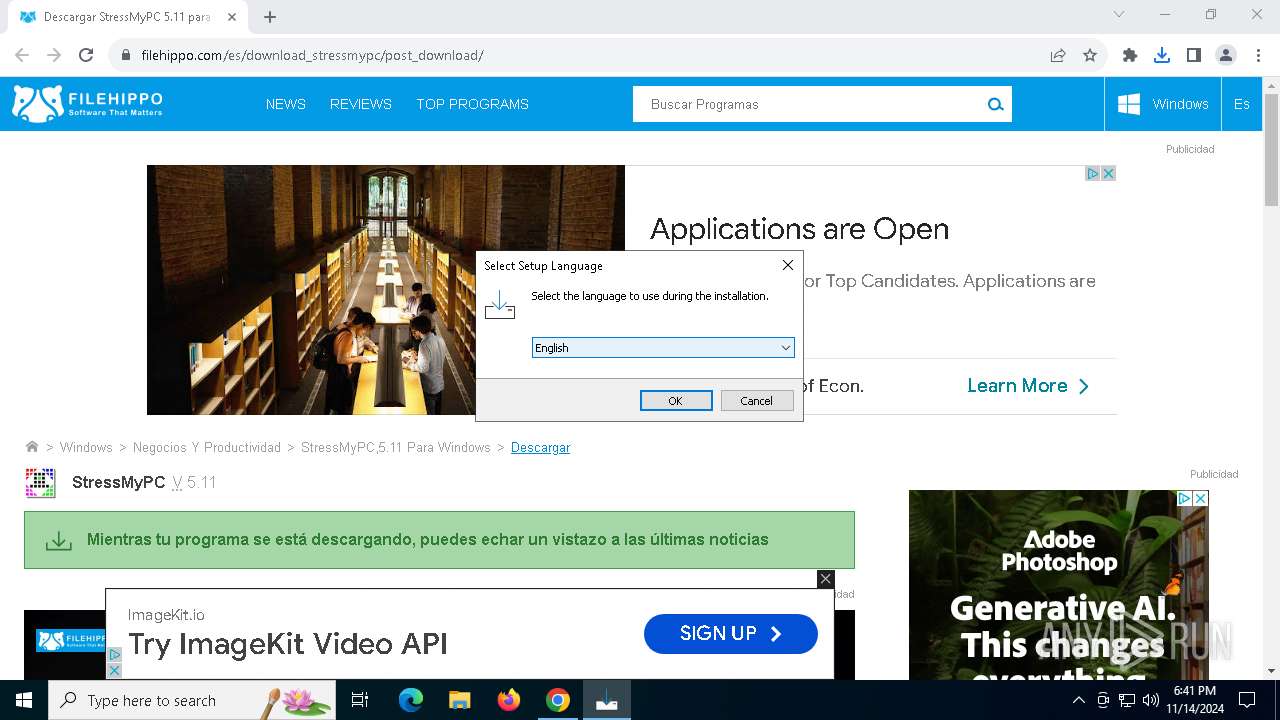This screenshot has width=1280, height=720.
Task: Close the Select Setup Language dialog
Action: click(x=788, y=265)
